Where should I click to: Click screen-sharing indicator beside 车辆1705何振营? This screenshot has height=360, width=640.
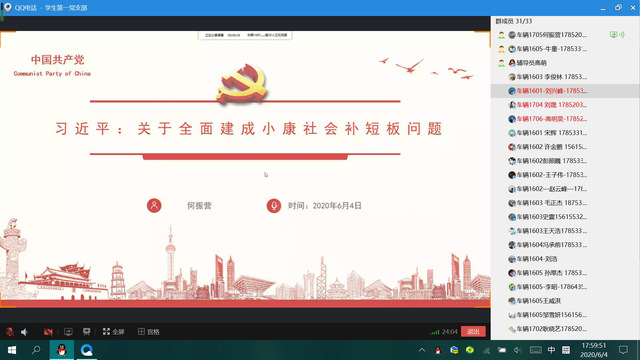point(613,35)
